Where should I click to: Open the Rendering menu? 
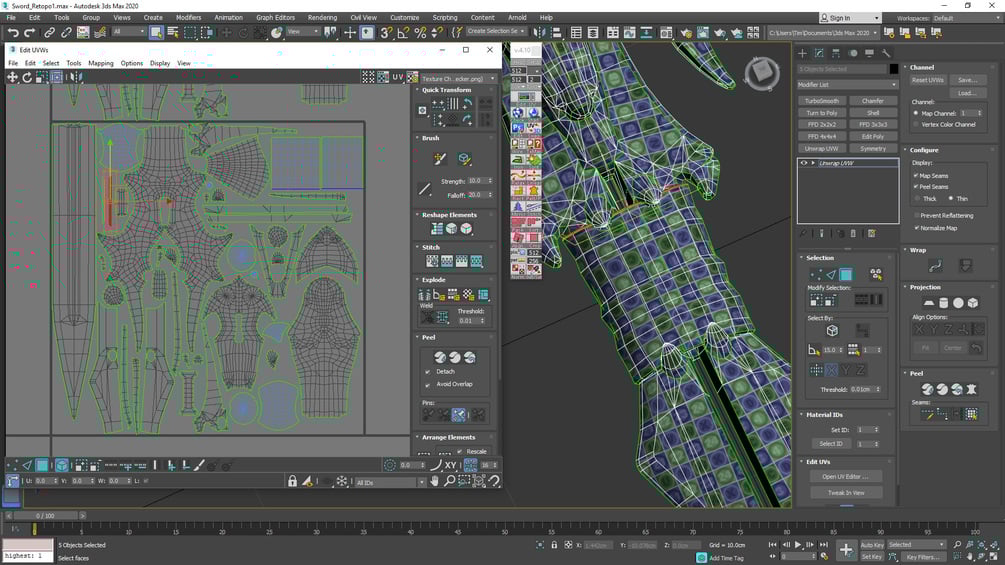pyautogui.click(x=322, y=17)
